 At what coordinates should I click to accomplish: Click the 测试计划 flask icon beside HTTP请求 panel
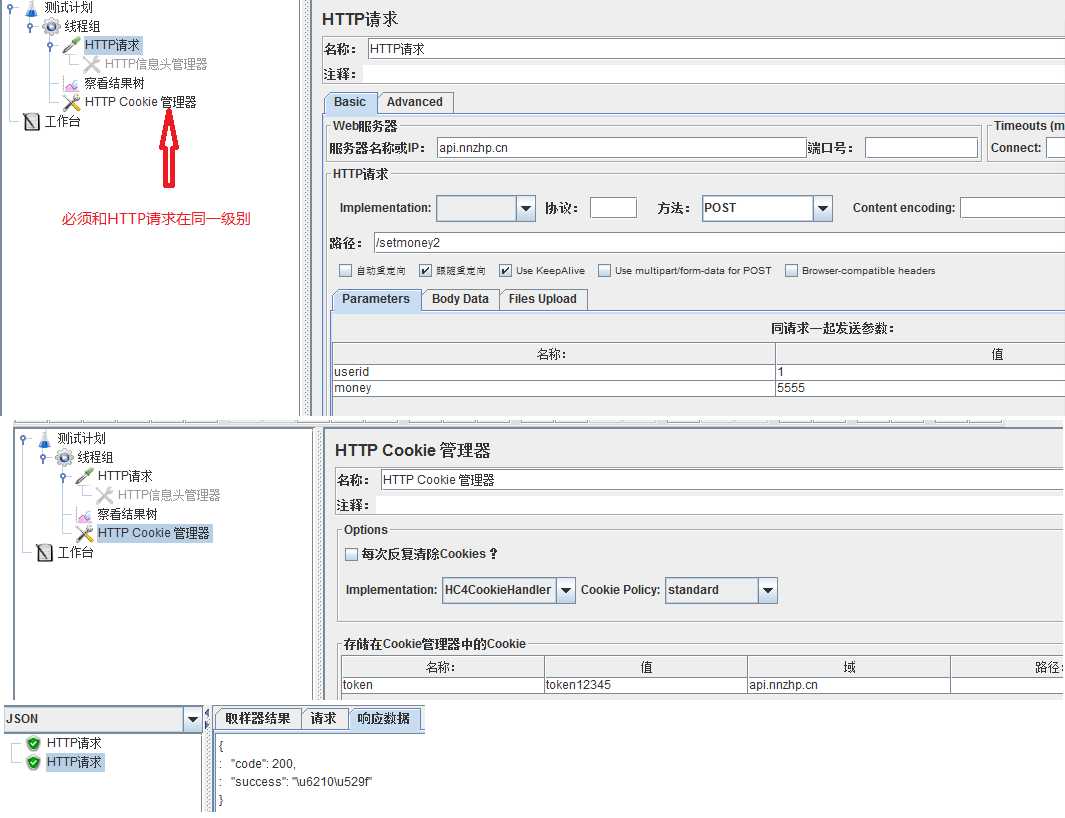pyautogui.click(x=32, y=8)
